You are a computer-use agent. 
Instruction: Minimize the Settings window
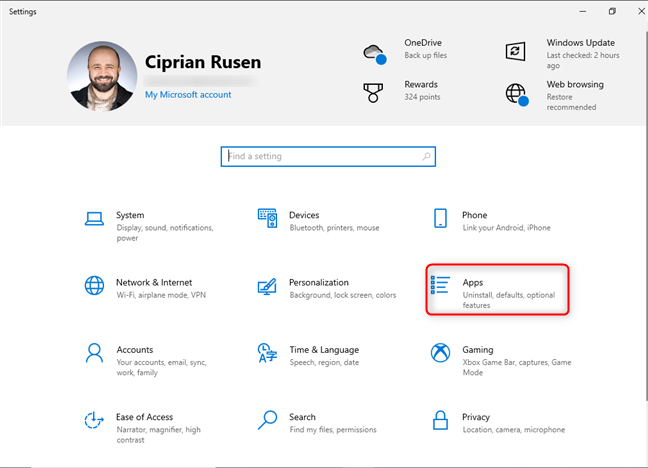[x=583, y=11]
